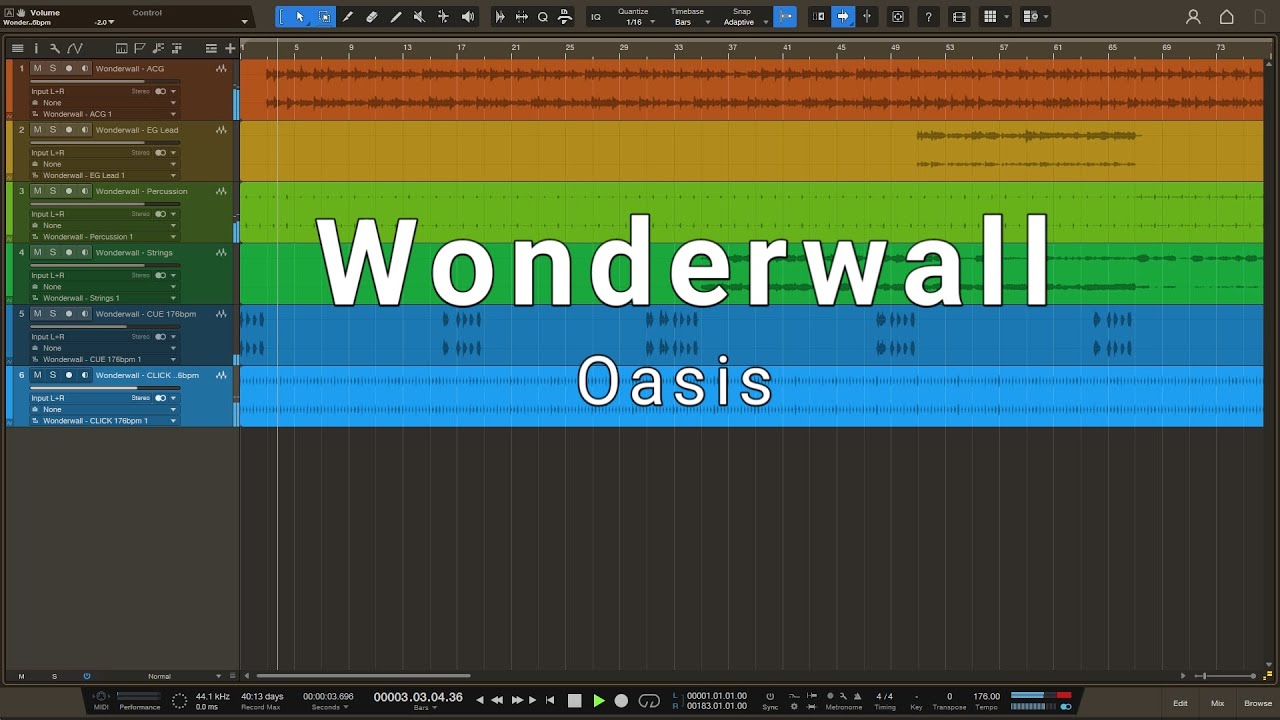
Task: Select the Eraser tool
Action: point(372,17)
